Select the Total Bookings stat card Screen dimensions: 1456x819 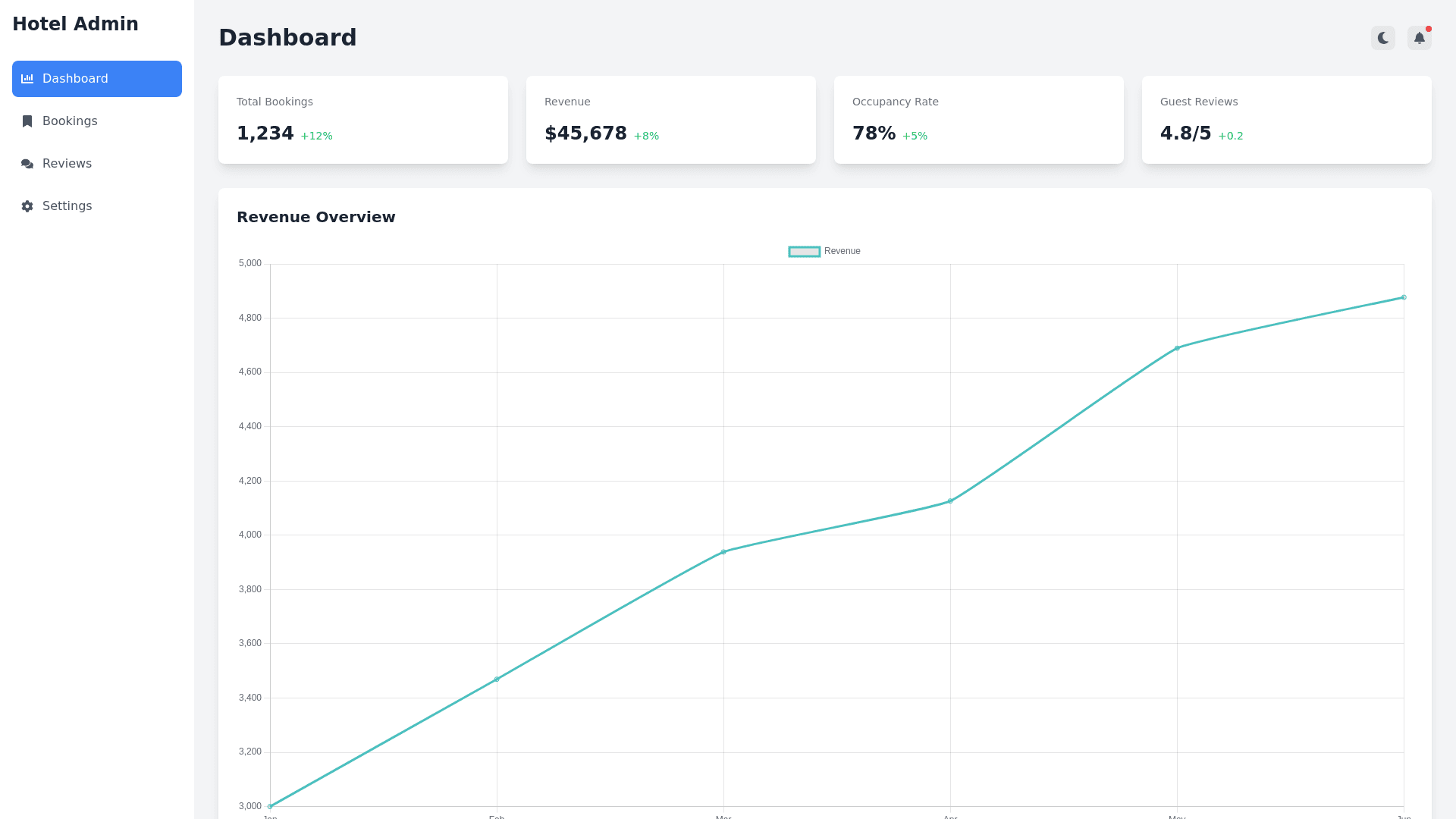click(362, 120)
